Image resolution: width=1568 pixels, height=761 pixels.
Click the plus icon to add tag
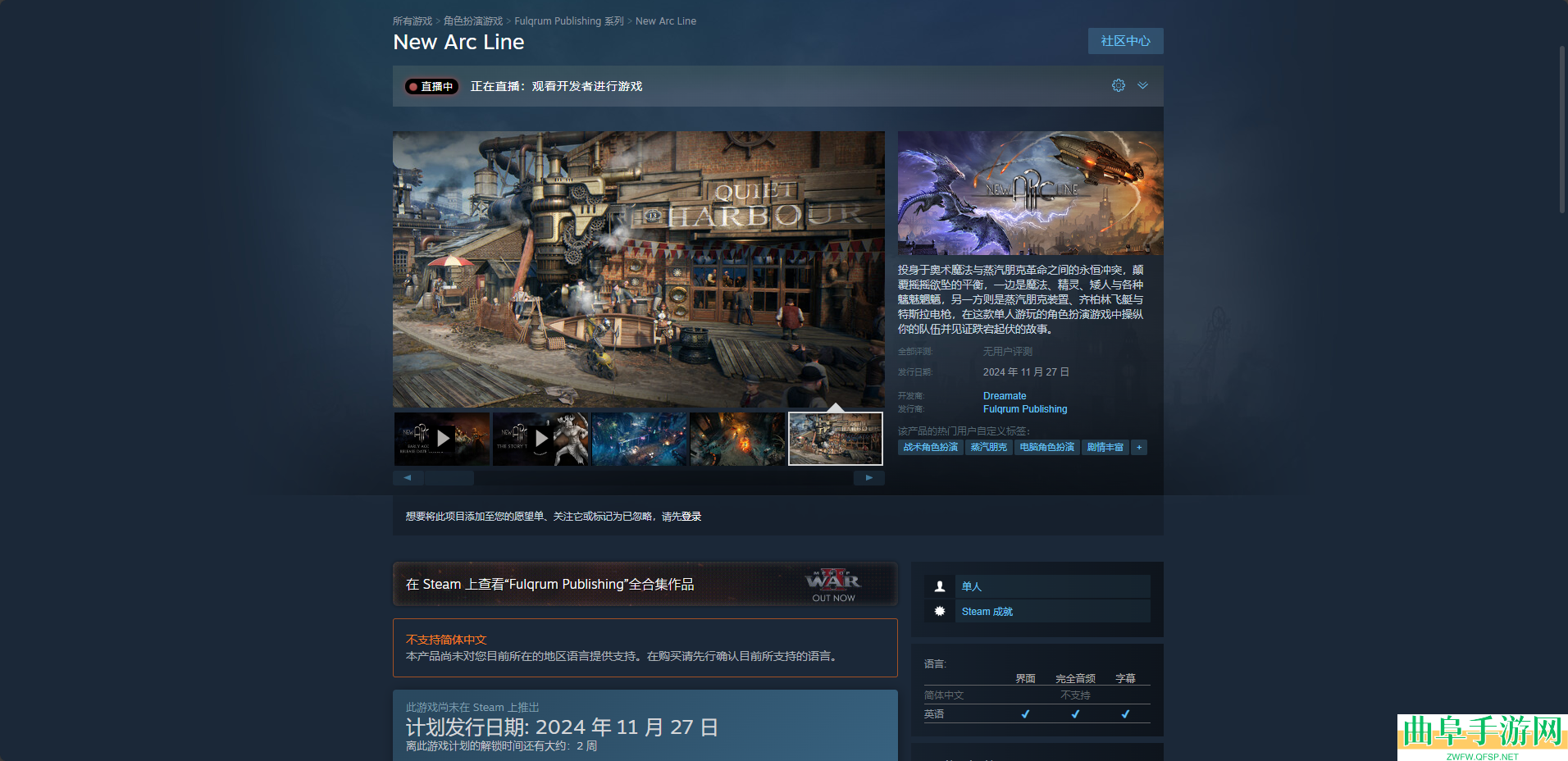(1139, 447)
